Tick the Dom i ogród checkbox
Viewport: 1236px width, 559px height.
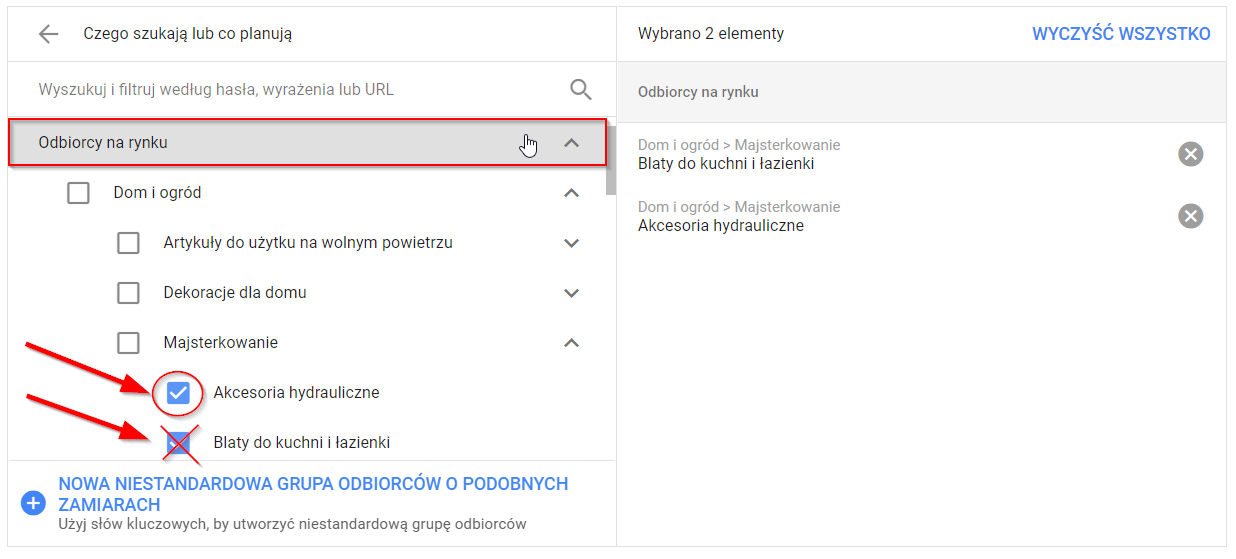point(78,193)
